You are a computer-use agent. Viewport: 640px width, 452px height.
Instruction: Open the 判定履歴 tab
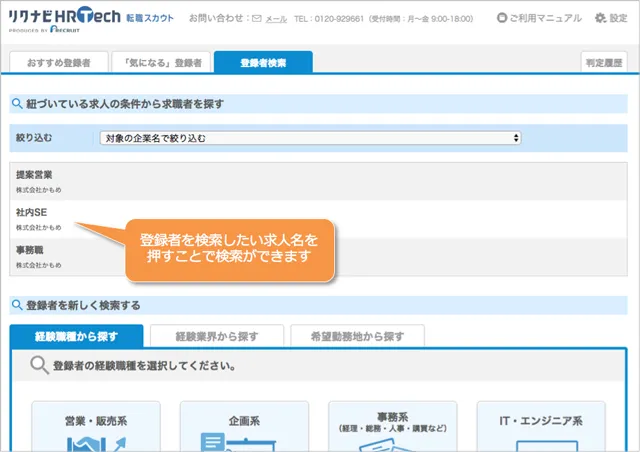pyautogui.click(x=604, y=63)
